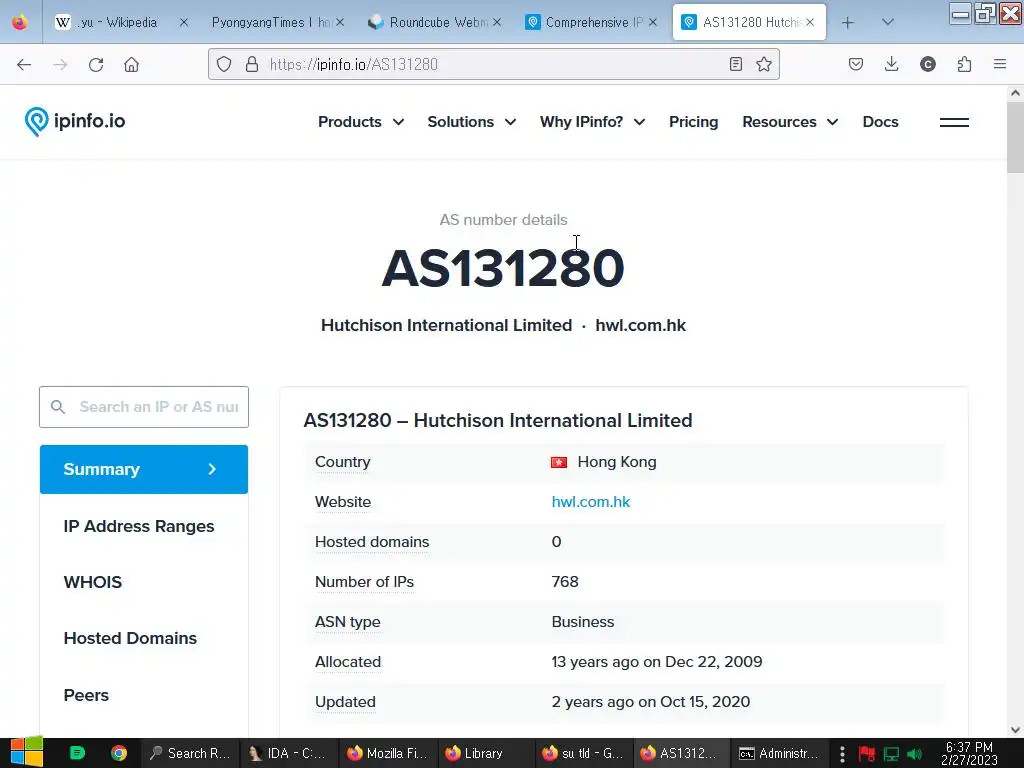Open the Peers section
1024x768 pixels.
(86, 696)
